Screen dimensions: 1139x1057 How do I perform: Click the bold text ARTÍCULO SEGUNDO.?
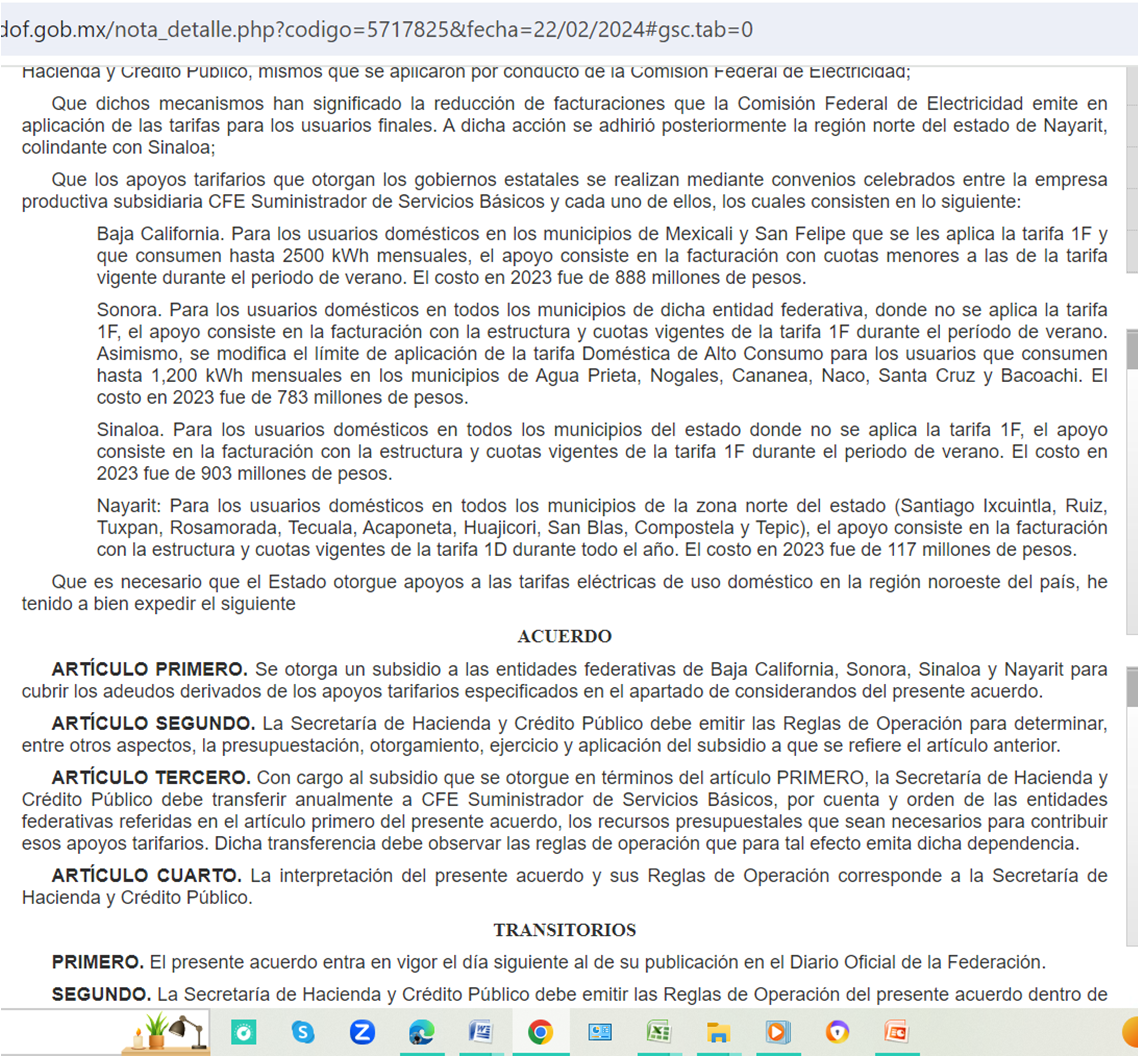tap(153, 724)
